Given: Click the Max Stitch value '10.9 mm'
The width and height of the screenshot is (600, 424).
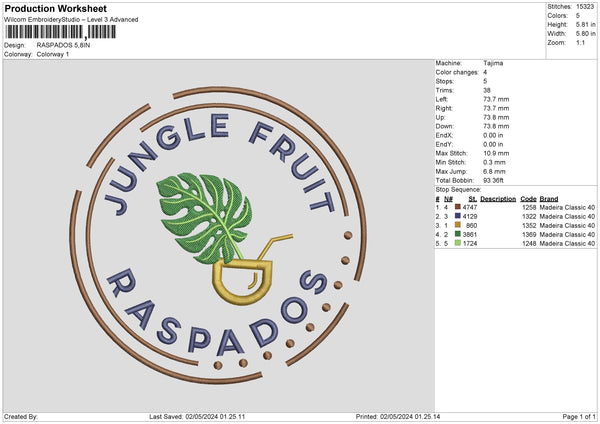Looking at the screenshot, I should (x=496, y=153).
